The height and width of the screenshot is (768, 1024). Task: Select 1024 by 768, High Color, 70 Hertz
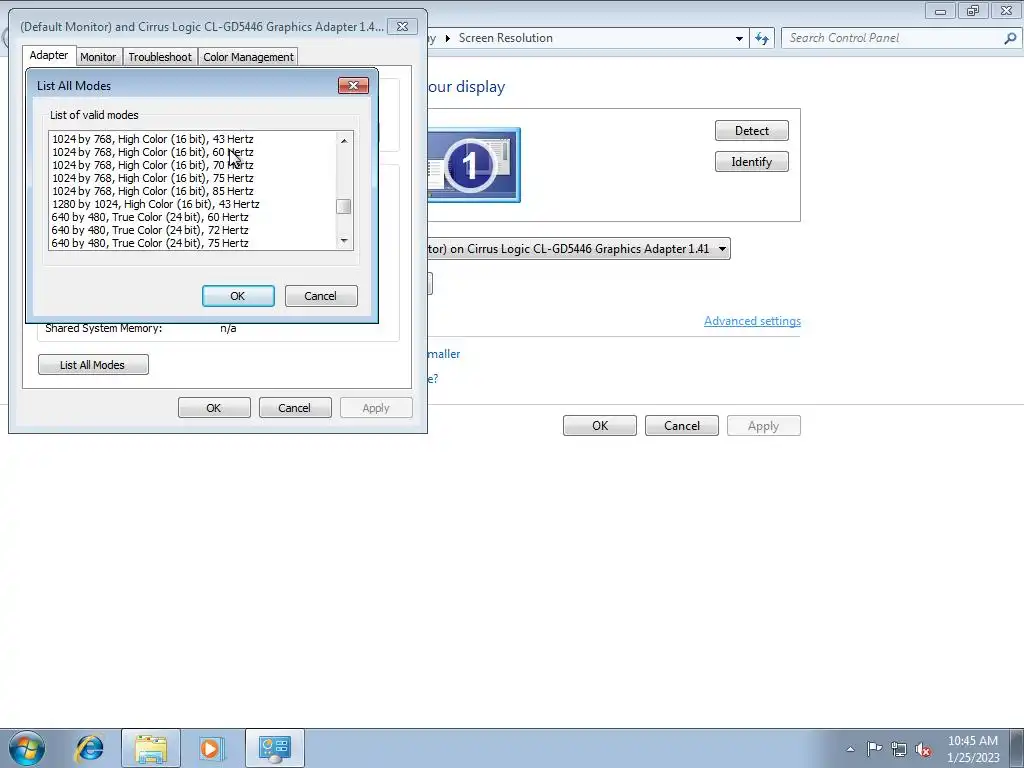tap(193, 165)
